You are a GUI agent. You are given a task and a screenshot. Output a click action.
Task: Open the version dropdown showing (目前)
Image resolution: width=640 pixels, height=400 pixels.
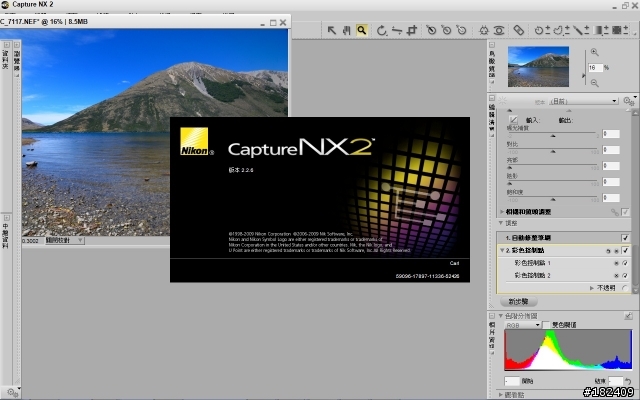coord(583,101)
